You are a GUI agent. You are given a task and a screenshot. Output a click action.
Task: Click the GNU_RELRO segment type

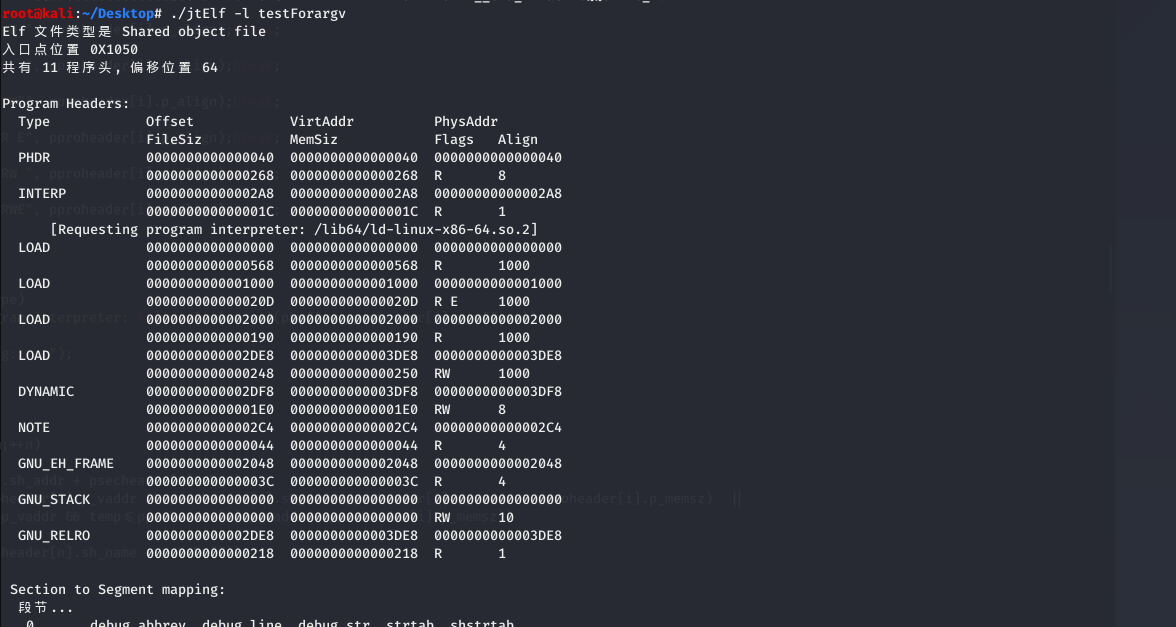(x=54, y=536)
